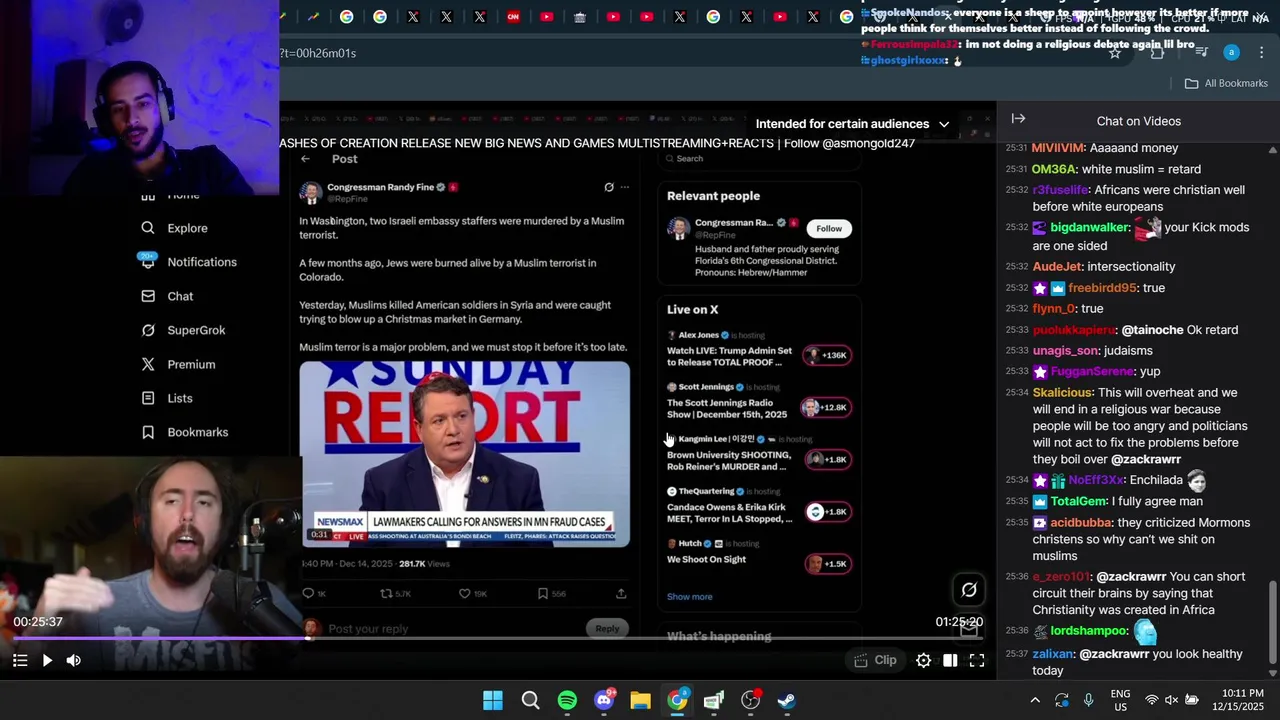Click the circular icon above the Clip button
1280x720 pixels.
[x=969, y=590]
